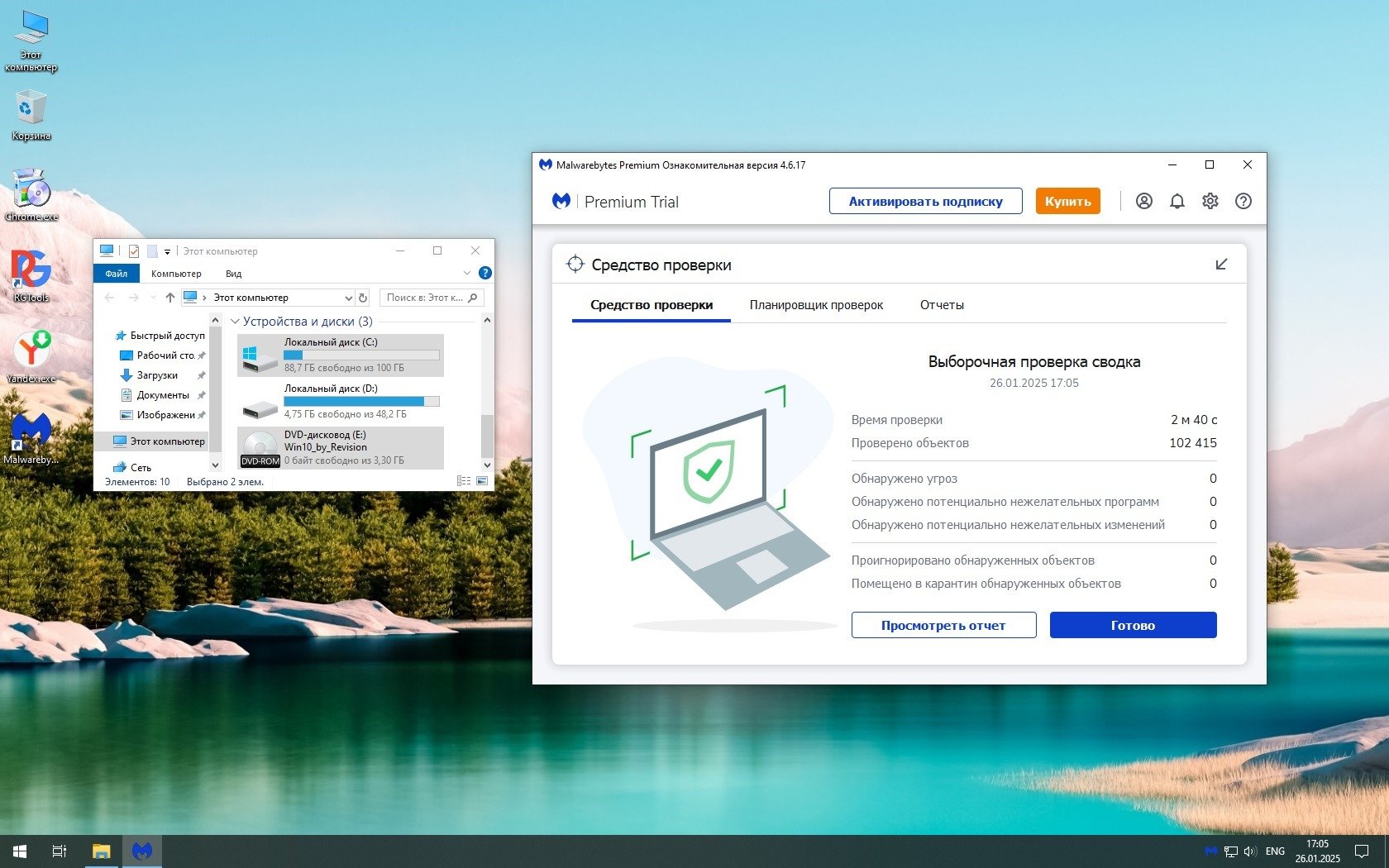Viewport: 1389px width, 868px height.
Task: Select Локальный диск (C:)
Action: [341, 355]
